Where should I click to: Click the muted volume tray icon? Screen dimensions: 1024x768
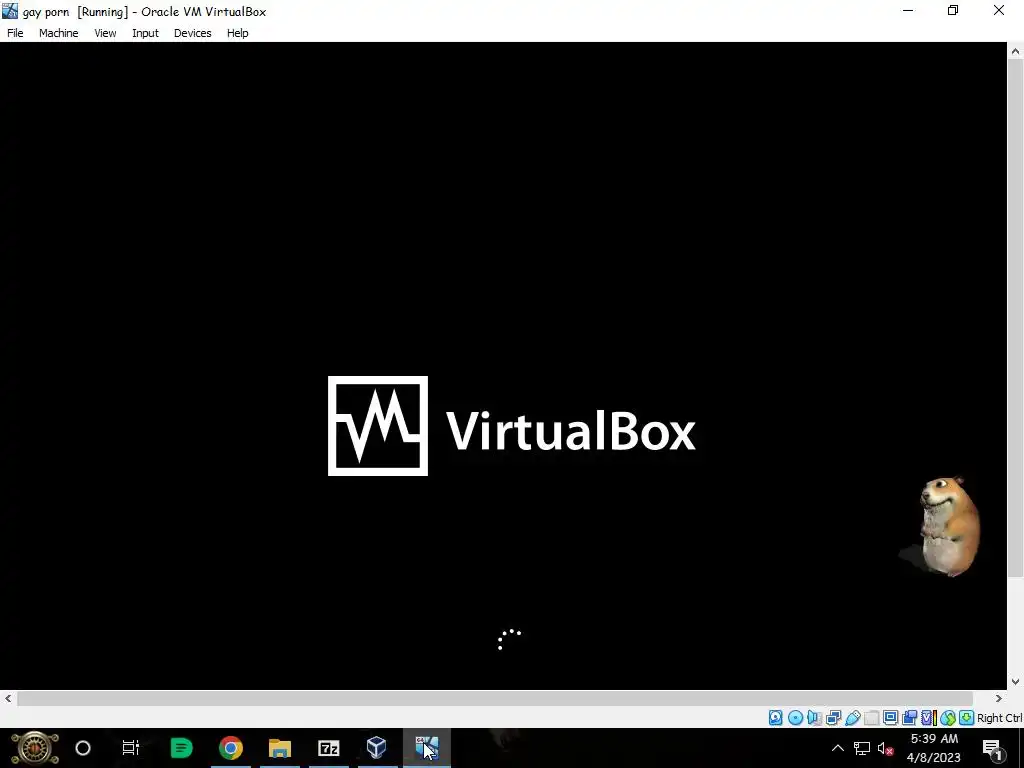tap(886, 748)
